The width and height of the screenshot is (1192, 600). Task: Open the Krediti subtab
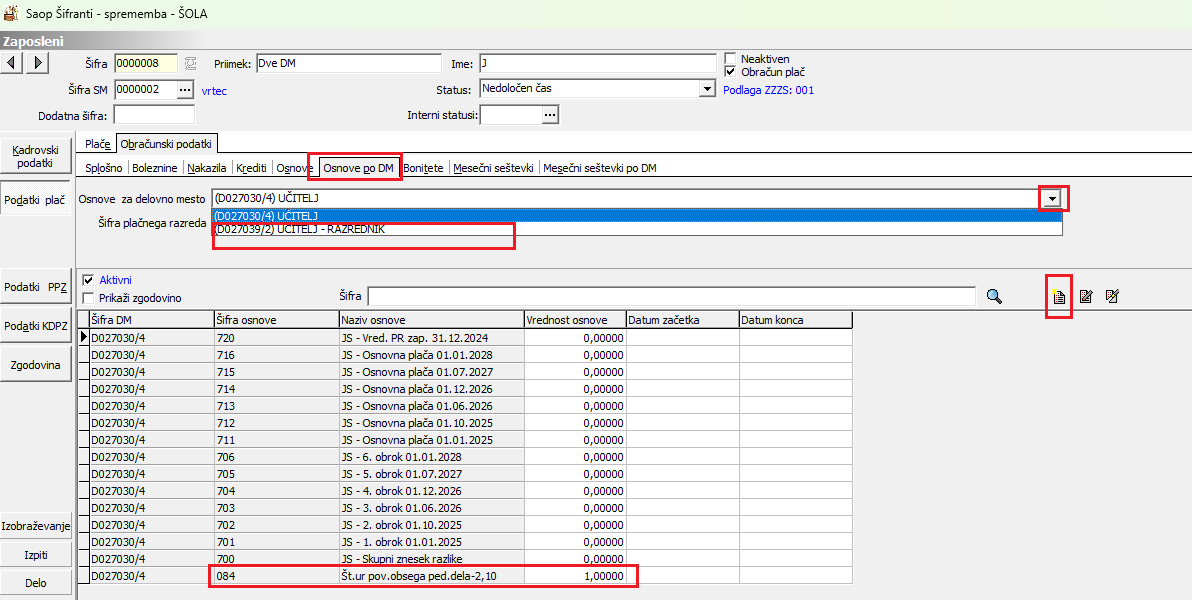251,168
